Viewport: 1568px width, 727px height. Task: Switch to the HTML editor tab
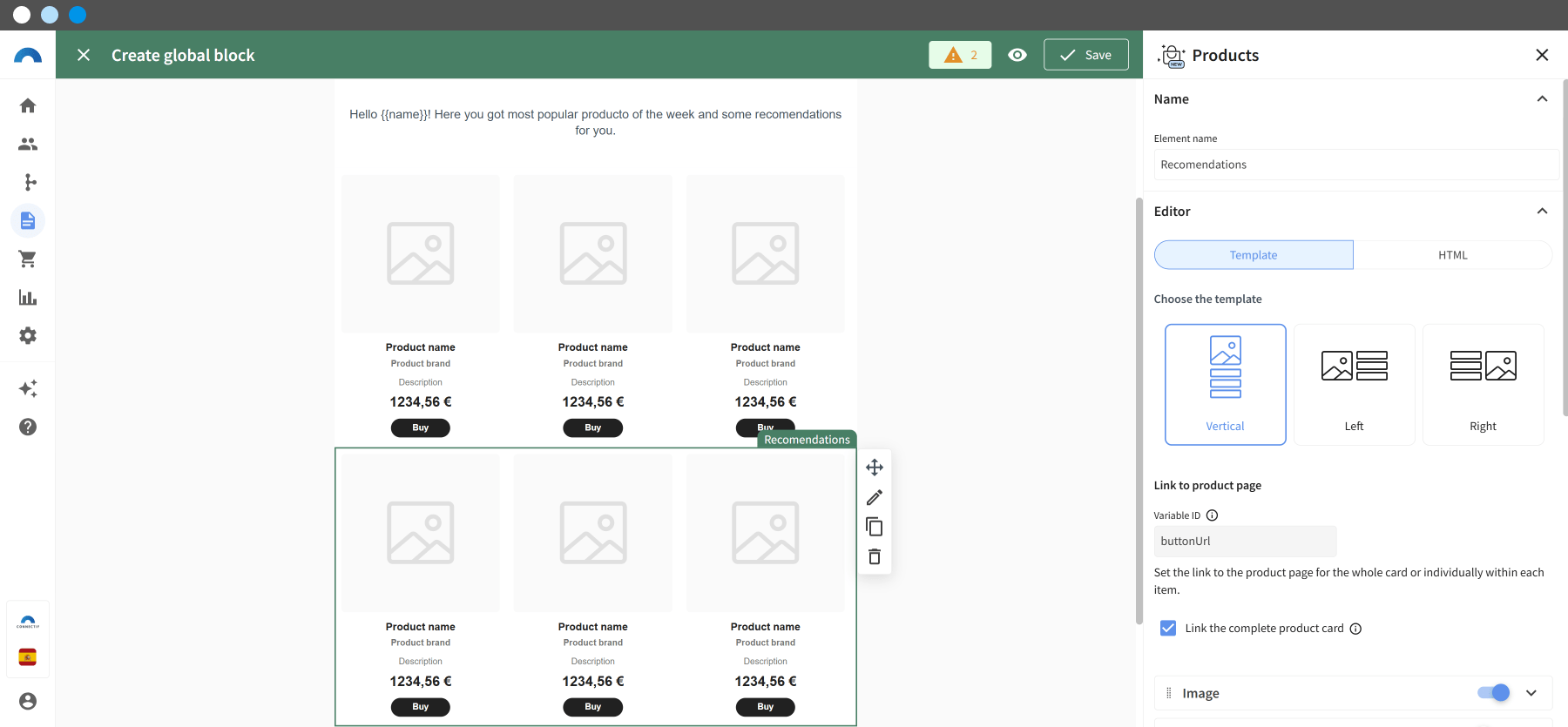point(1452,255)
